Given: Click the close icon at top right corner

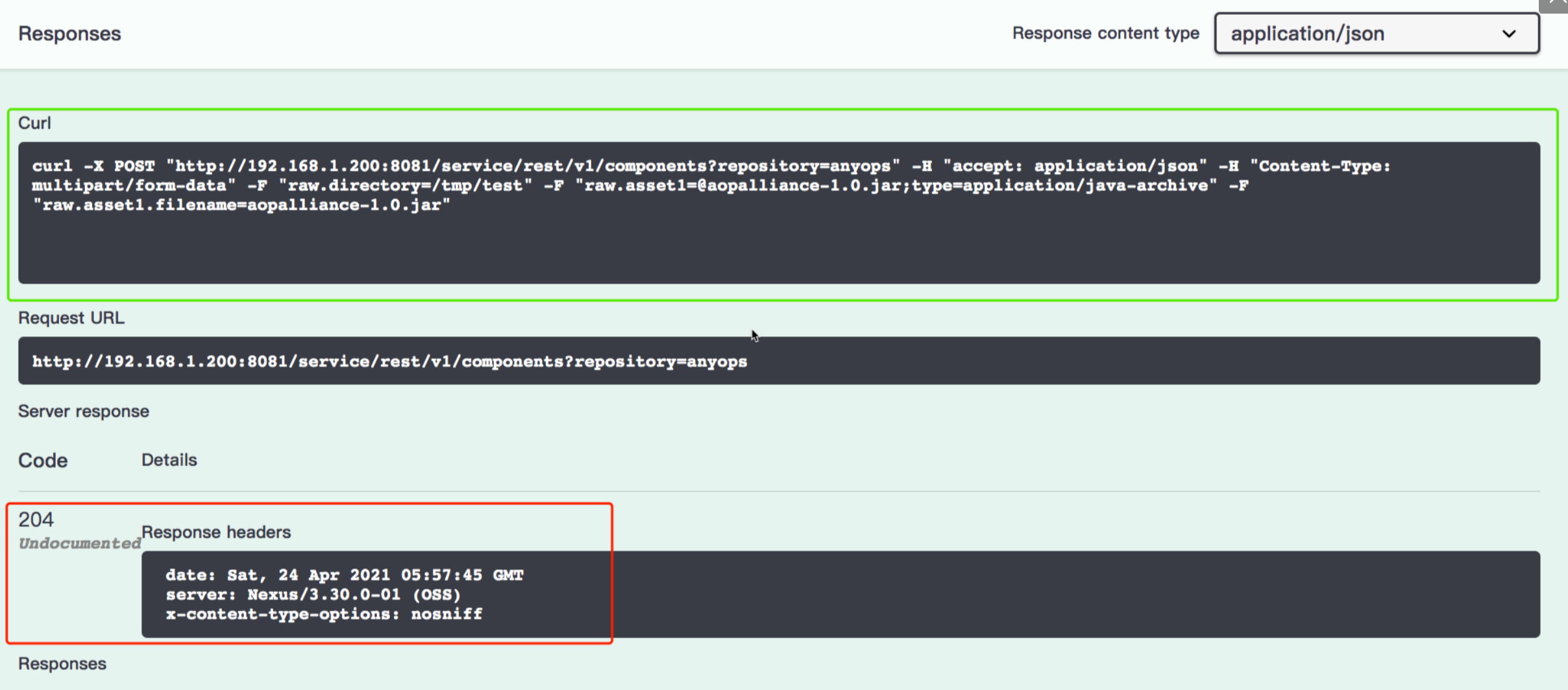Looking at the screenshot, I should pos(1555,5).
